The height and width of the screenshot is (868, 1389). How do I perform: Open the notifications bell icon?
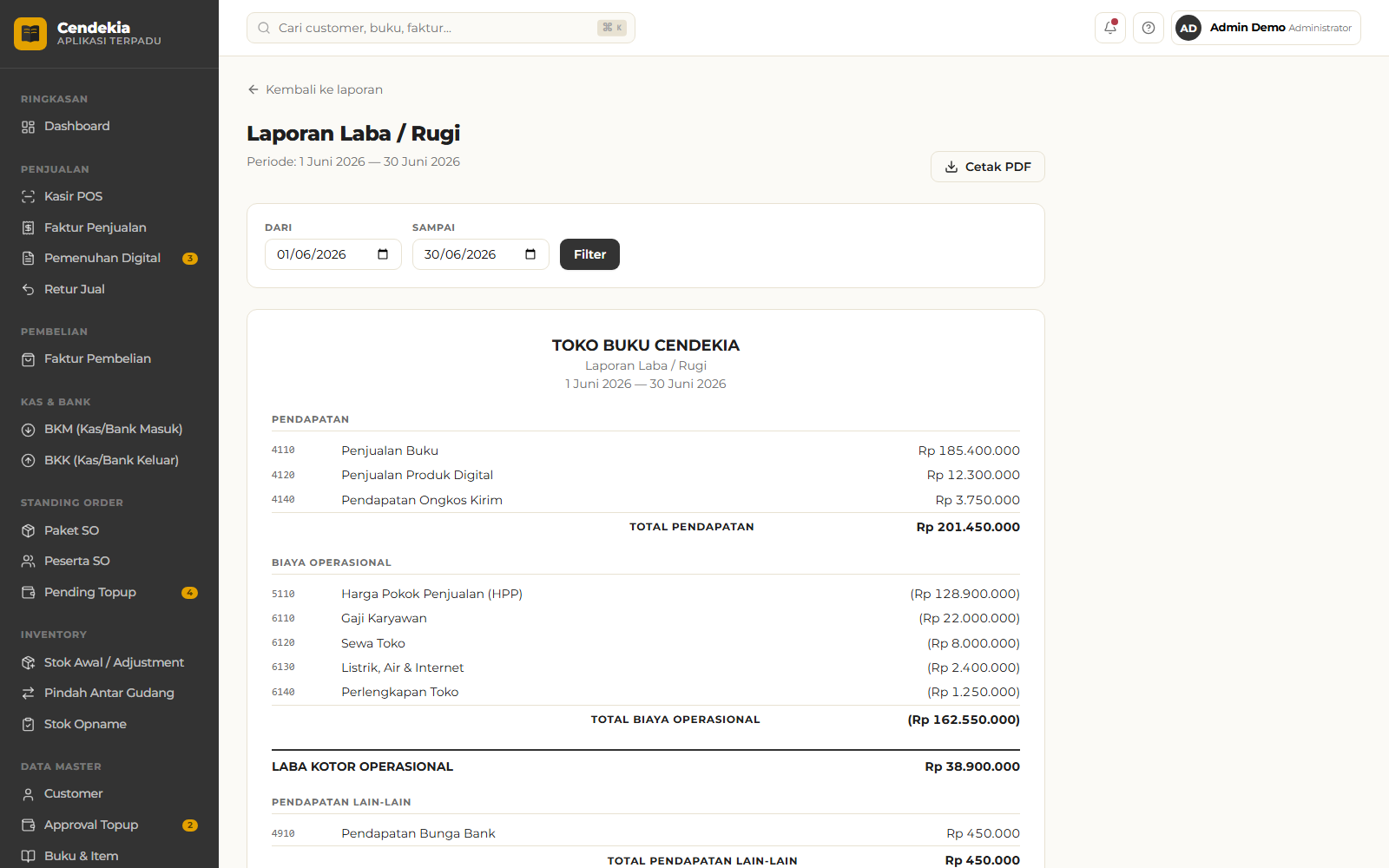click(1110, 28)
